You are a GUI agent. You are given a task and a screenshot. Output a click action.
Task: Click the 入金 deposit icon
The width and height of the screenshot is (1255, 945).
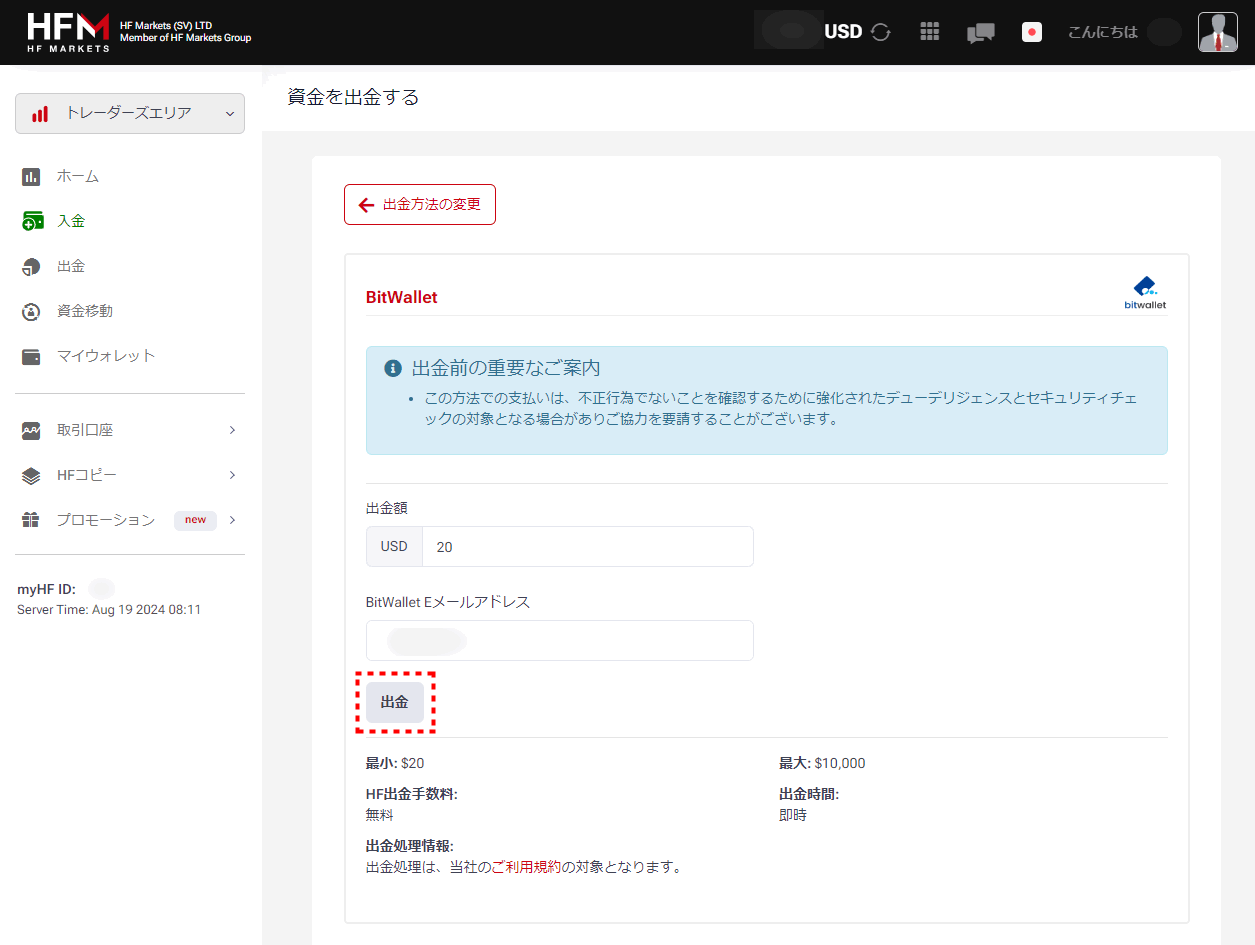[32, 221]
